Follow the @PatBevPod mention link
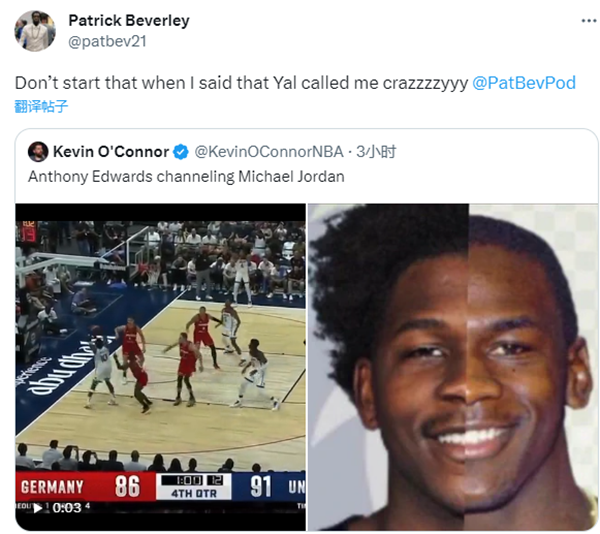This screenshot has width=600, height=534. pyautogui.click(x=524, y=83)
